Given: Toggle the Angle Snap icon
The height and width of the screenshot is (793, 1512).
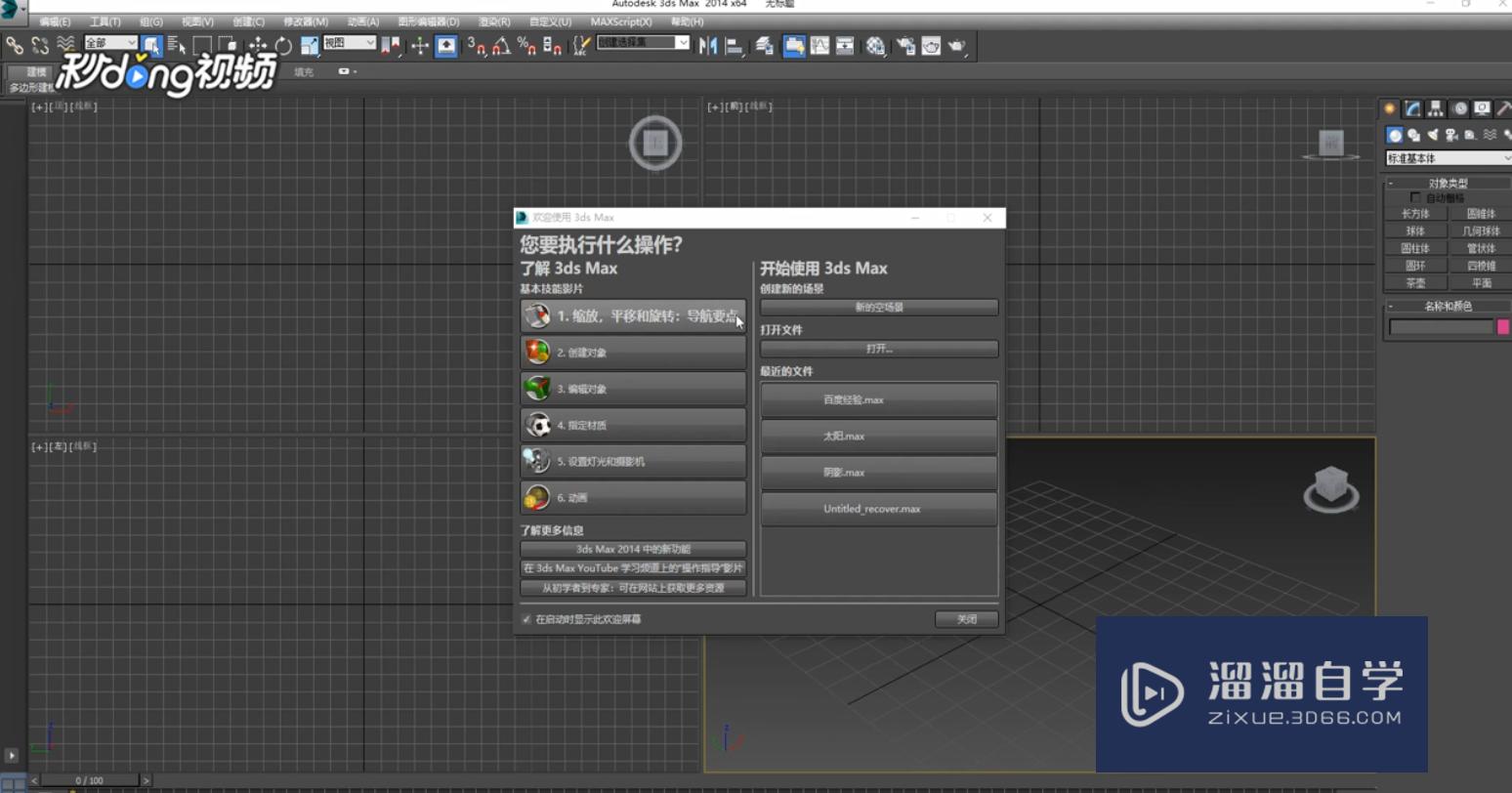Looking at the screenshot, I should 502,45.
